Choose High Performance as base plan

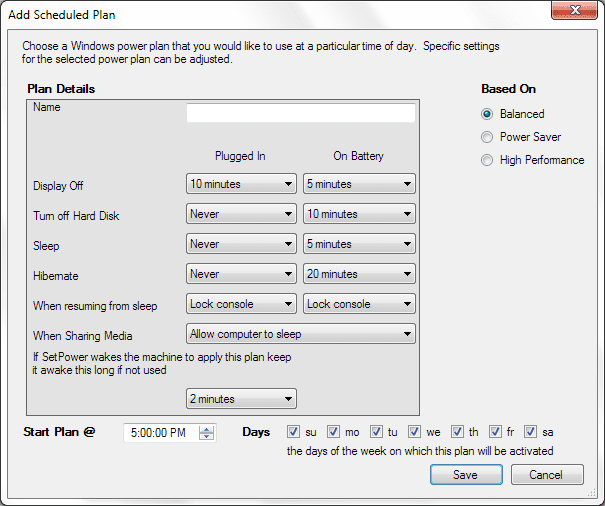[x=487, y=160]
